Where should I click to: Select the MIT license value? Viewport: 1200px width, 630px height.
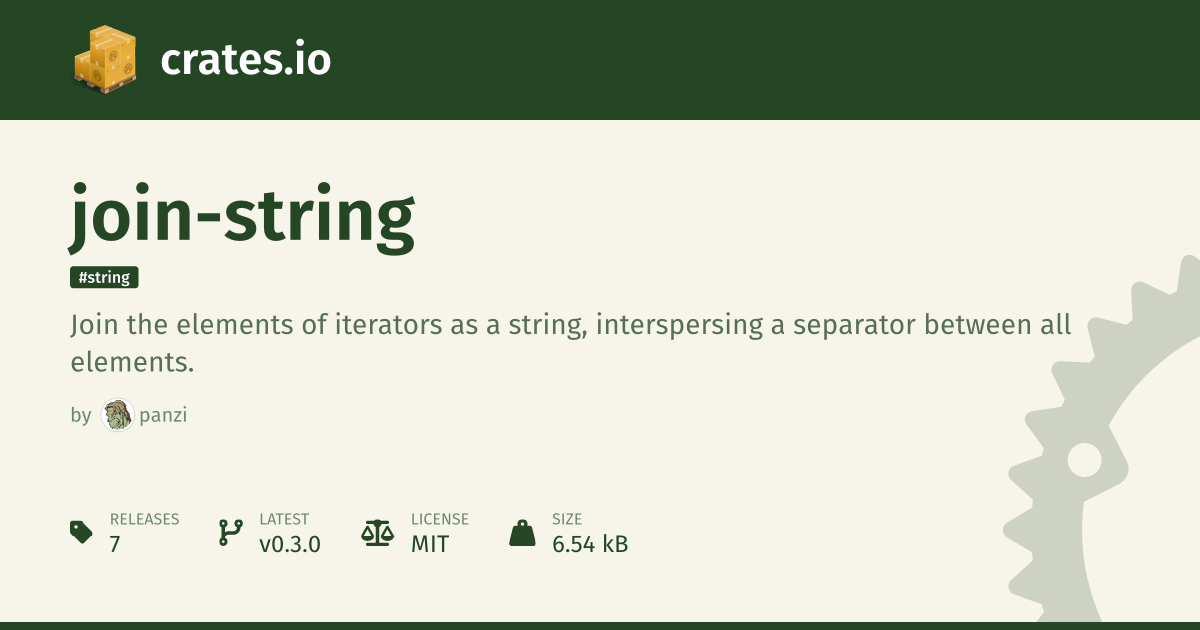[430, 544]
